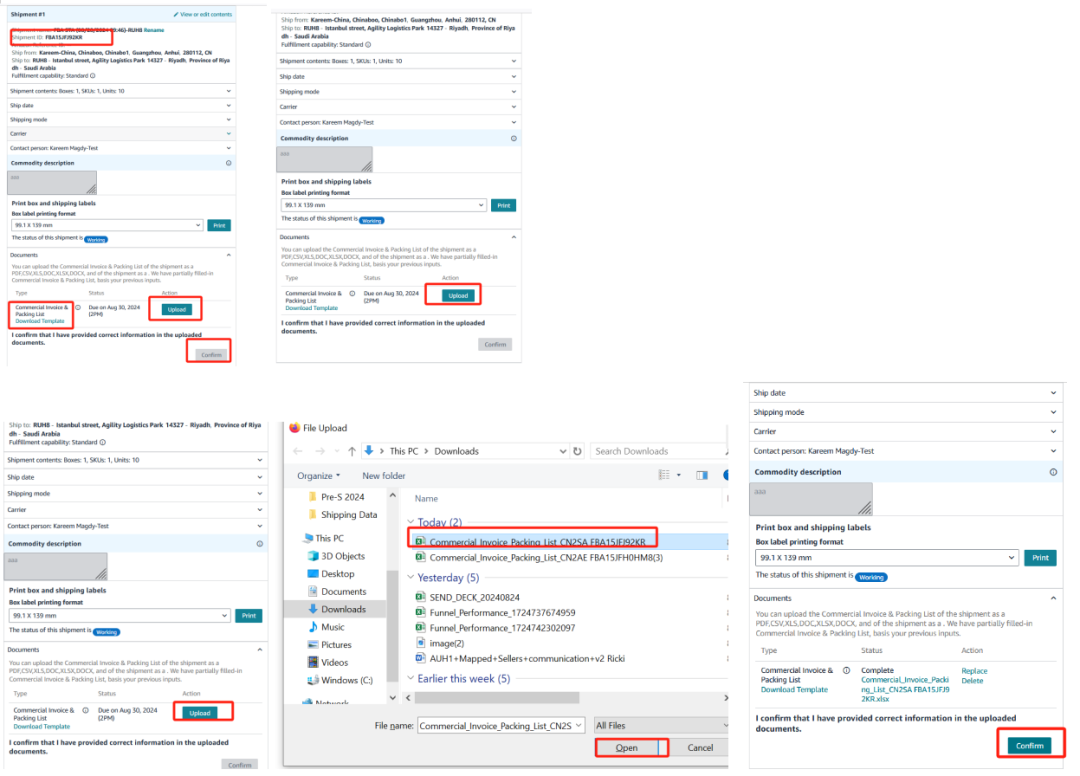
Task: Click the Open button in file dialog
Action: click(x=627, y=748)
